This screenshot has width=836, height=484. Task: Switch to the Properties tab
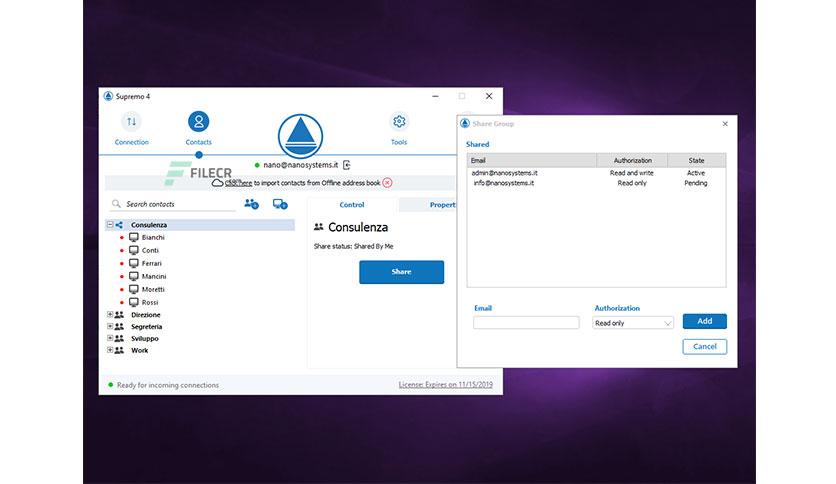(428, 205)
